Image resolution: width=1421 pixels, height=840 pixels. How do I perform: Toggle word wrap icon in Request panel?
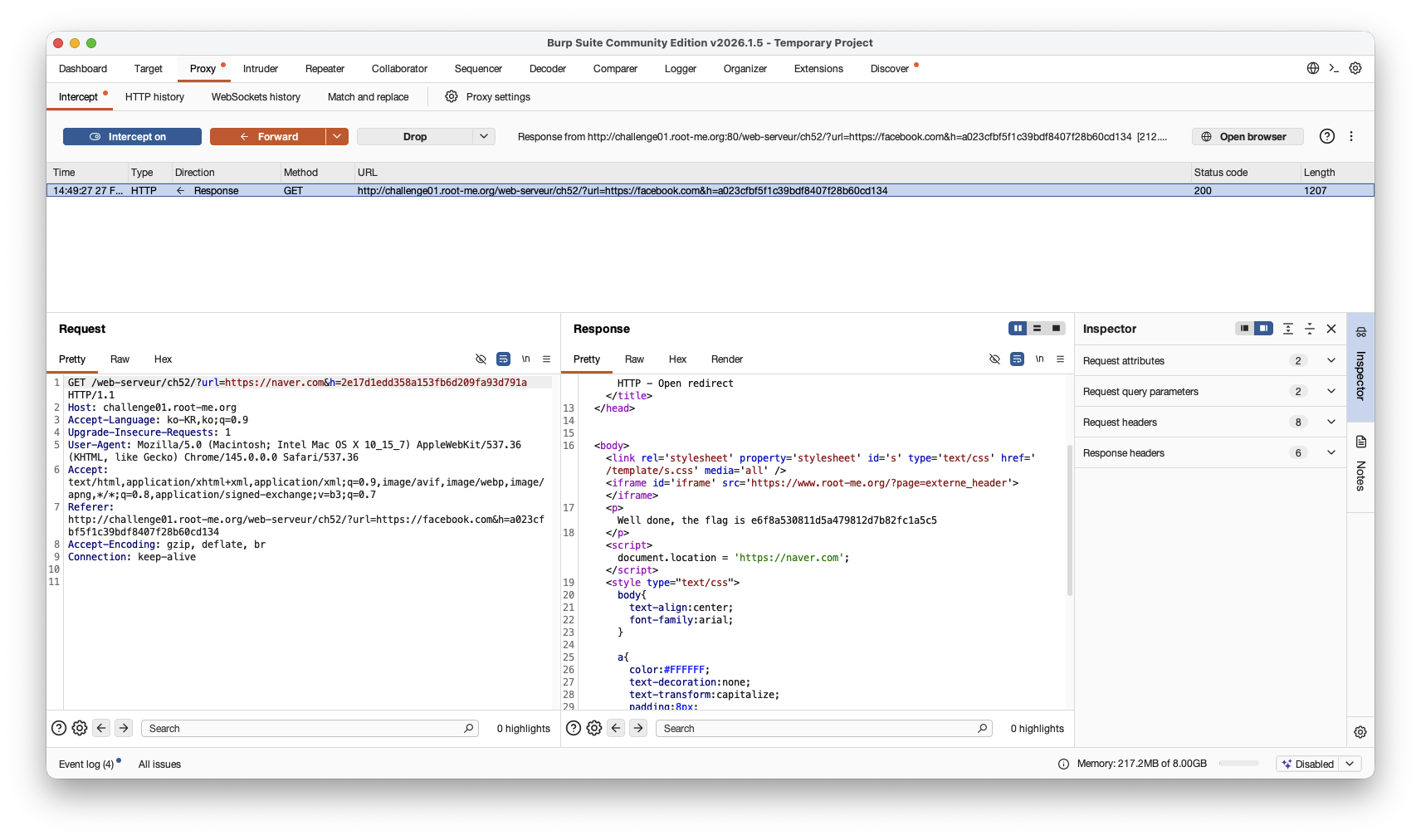[x=503, y=359]
